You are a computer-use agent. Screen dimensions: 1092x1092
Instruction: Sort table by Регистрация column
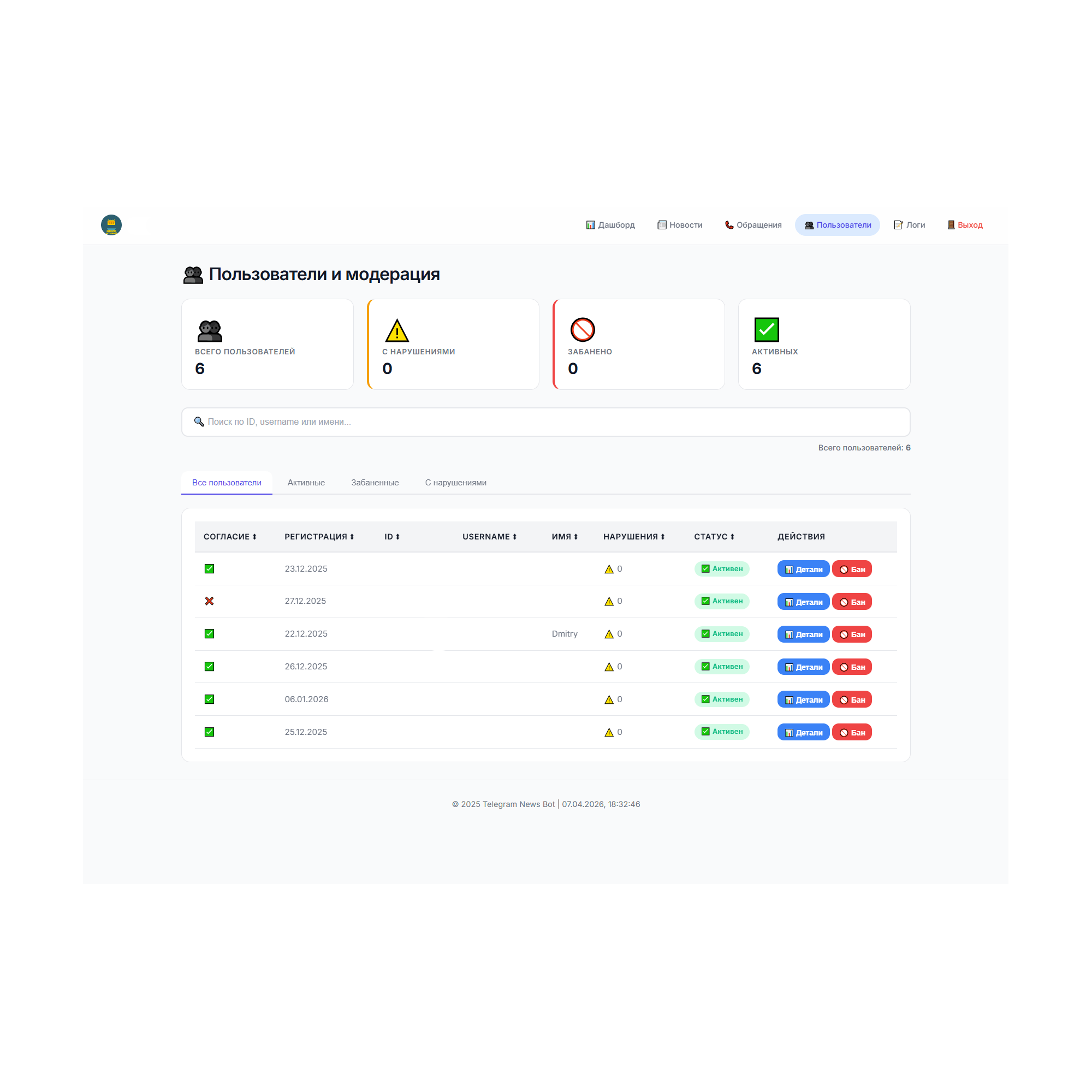point(319,536)
